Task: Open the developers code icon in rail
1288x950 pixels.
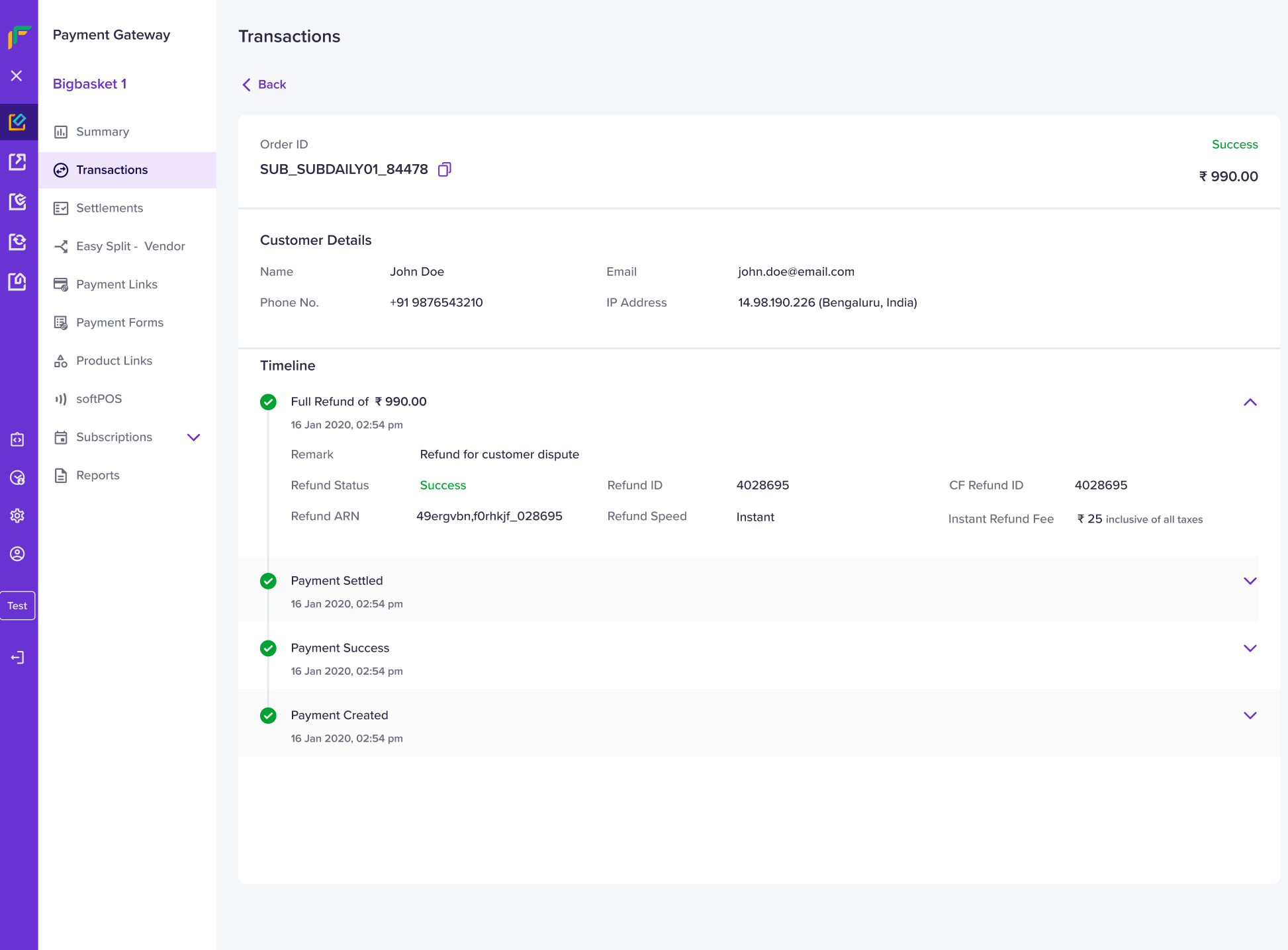Action: (x=17, y=440)
